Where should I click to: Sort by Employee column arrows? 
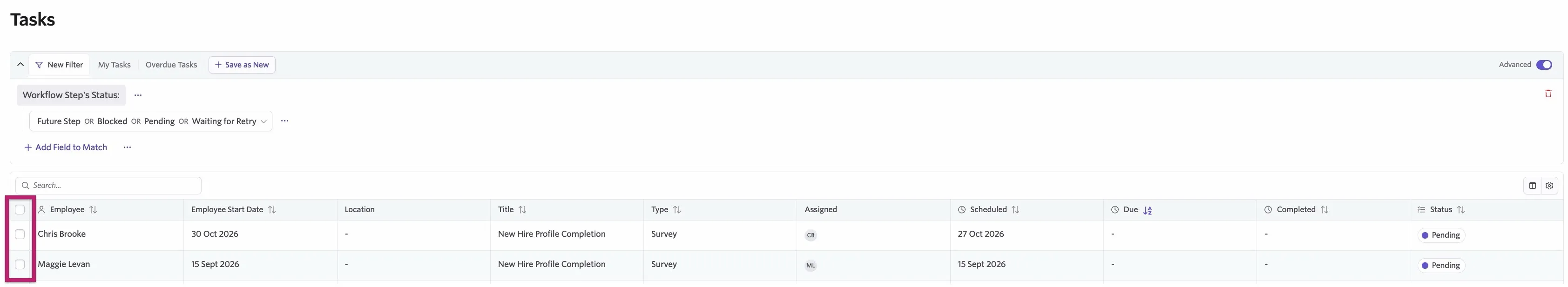pyautogui.click(x=93, y=210)
